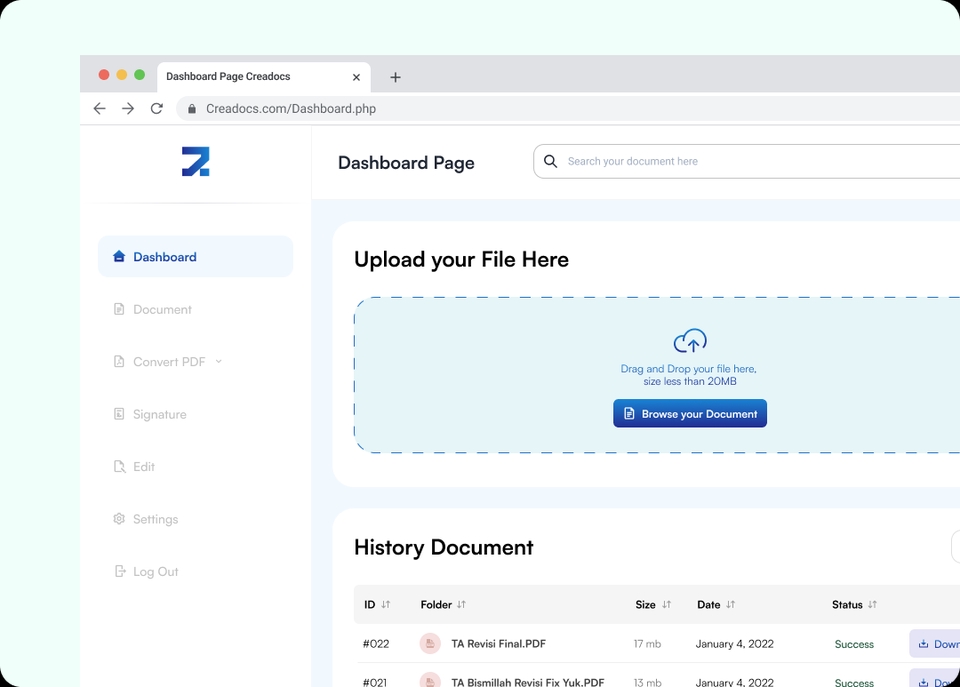
Task: Go back with the browser back arrow
Action: [x=99, y=108]
